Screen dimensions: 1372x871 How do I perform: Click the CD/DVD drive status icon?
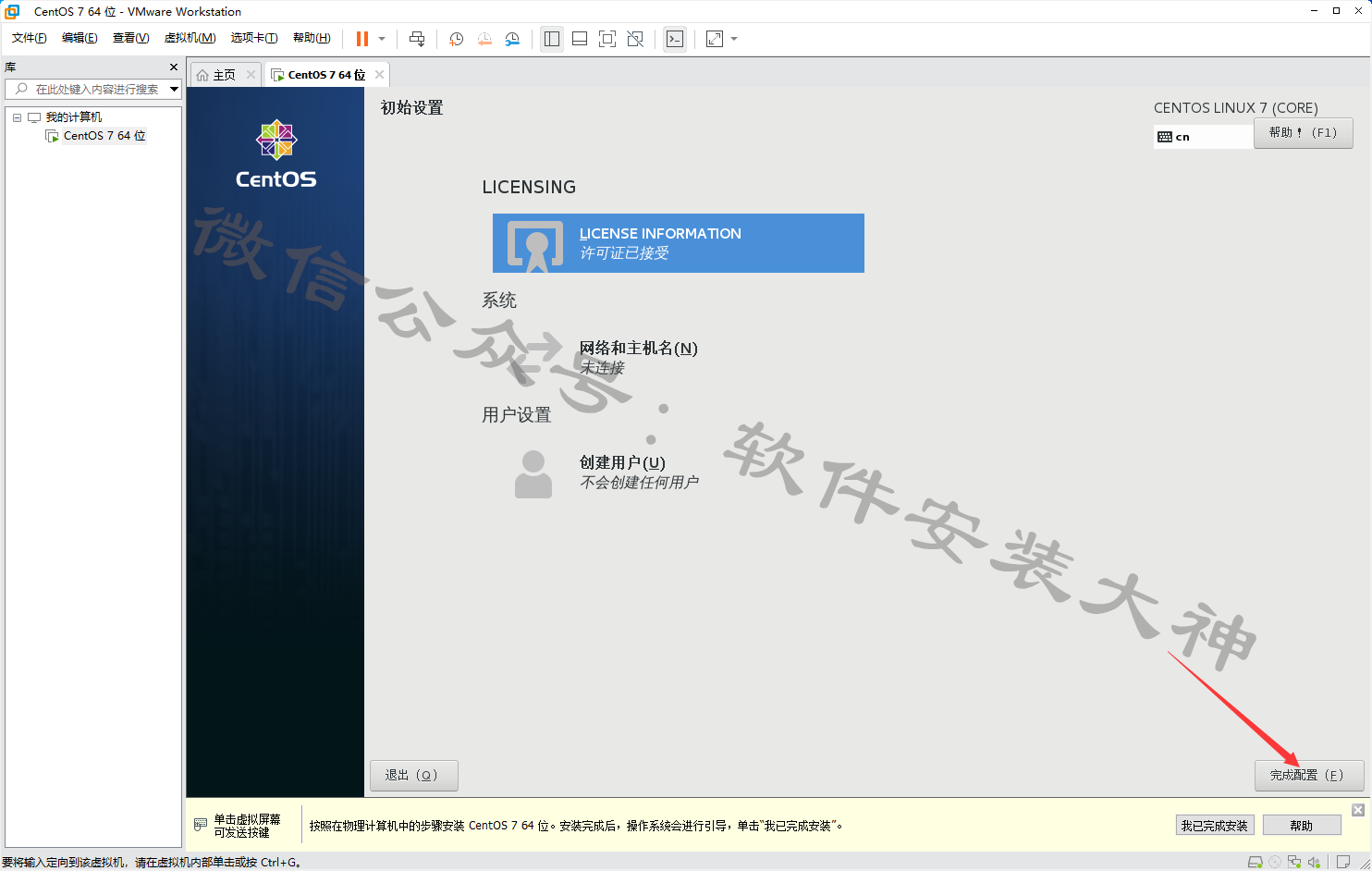(x=1275, y=862)
